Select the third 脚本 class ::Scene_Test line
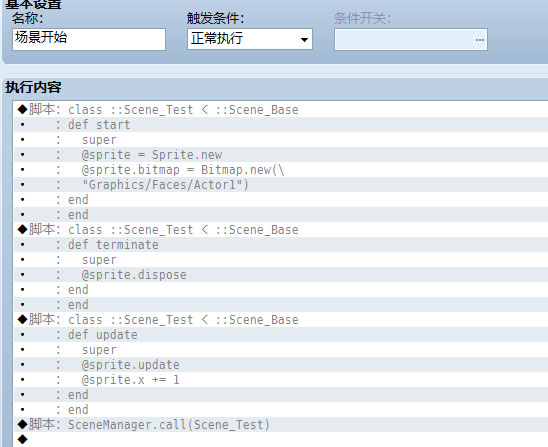The image size is (548, 447). click(281, 320)
